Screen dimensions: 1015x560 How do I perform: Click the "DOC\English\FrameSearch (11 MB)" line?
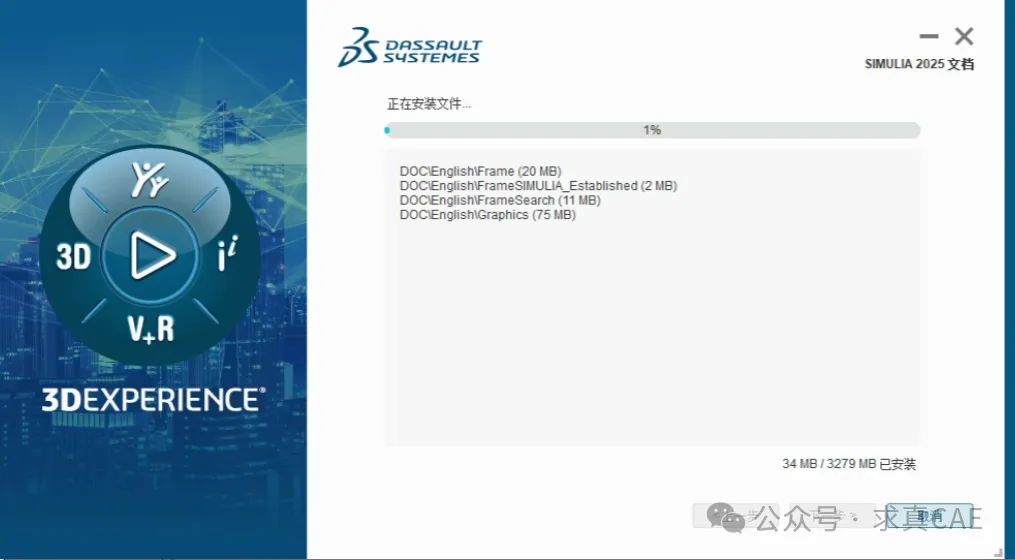(x=500, y=201)
